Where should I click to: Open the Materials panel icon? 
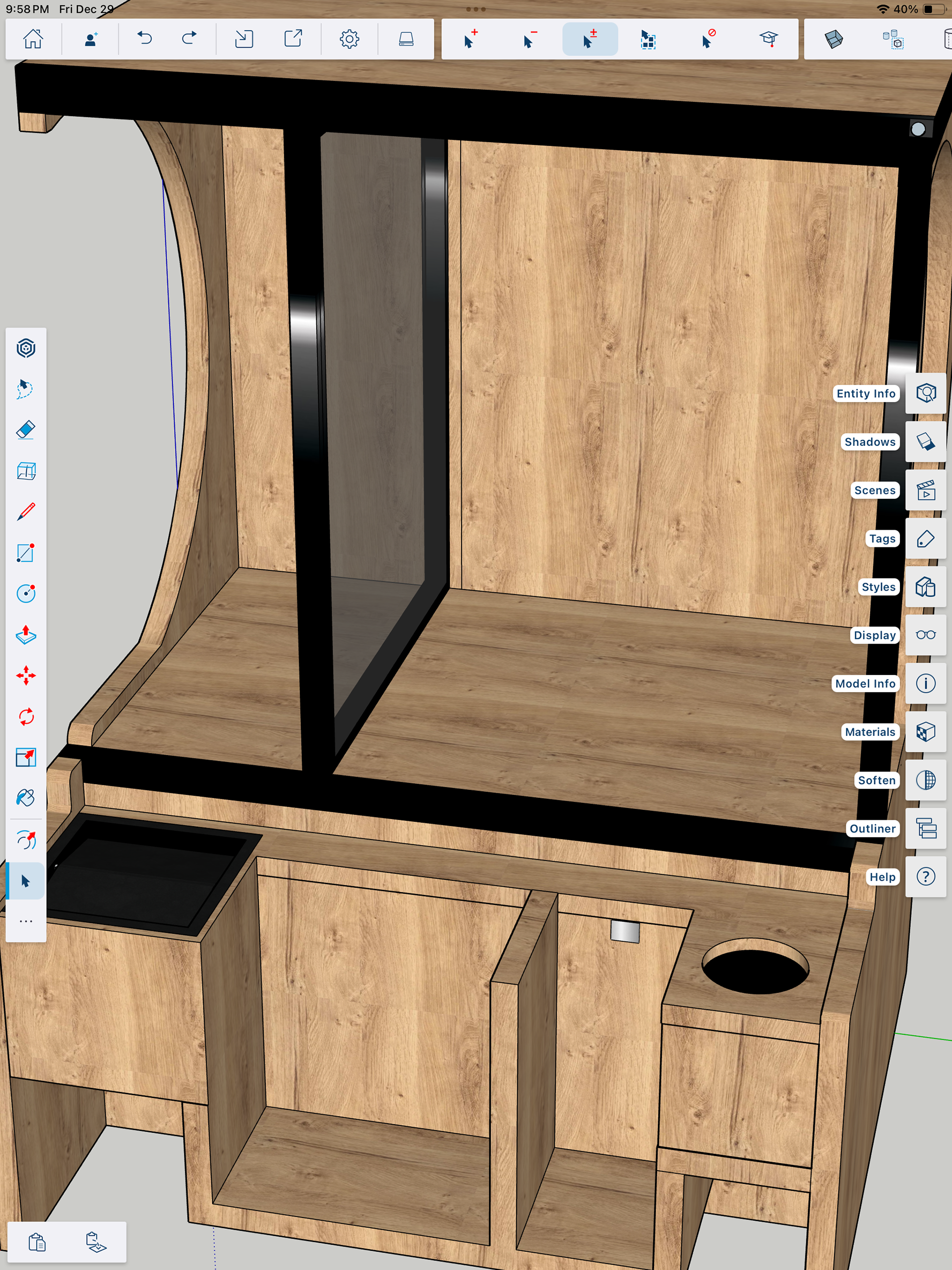click(x=926, y=732)
